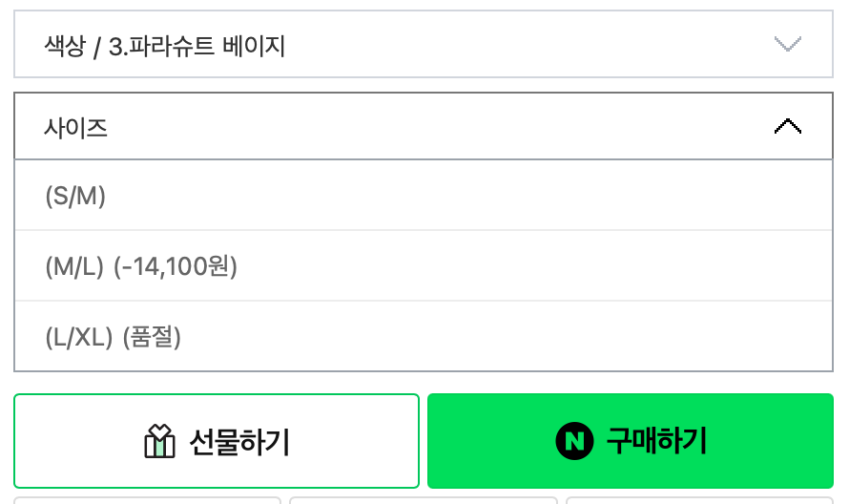
Task: Click the partially visible bottom-right button
Action: [x=699, y=499]
